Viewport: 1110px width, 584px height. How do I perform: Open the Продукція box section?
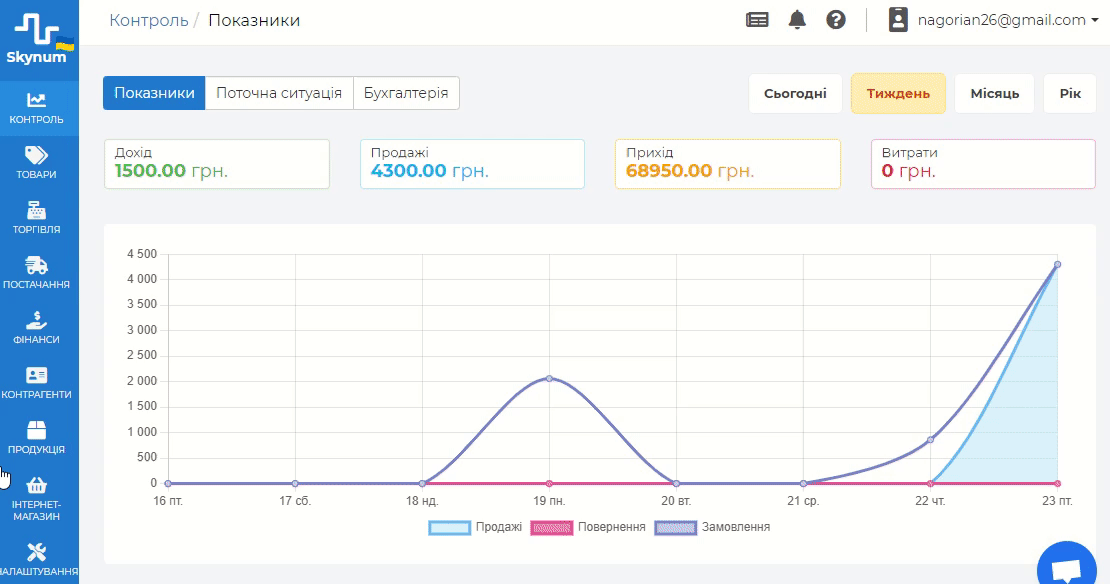[x=37, y=438]
